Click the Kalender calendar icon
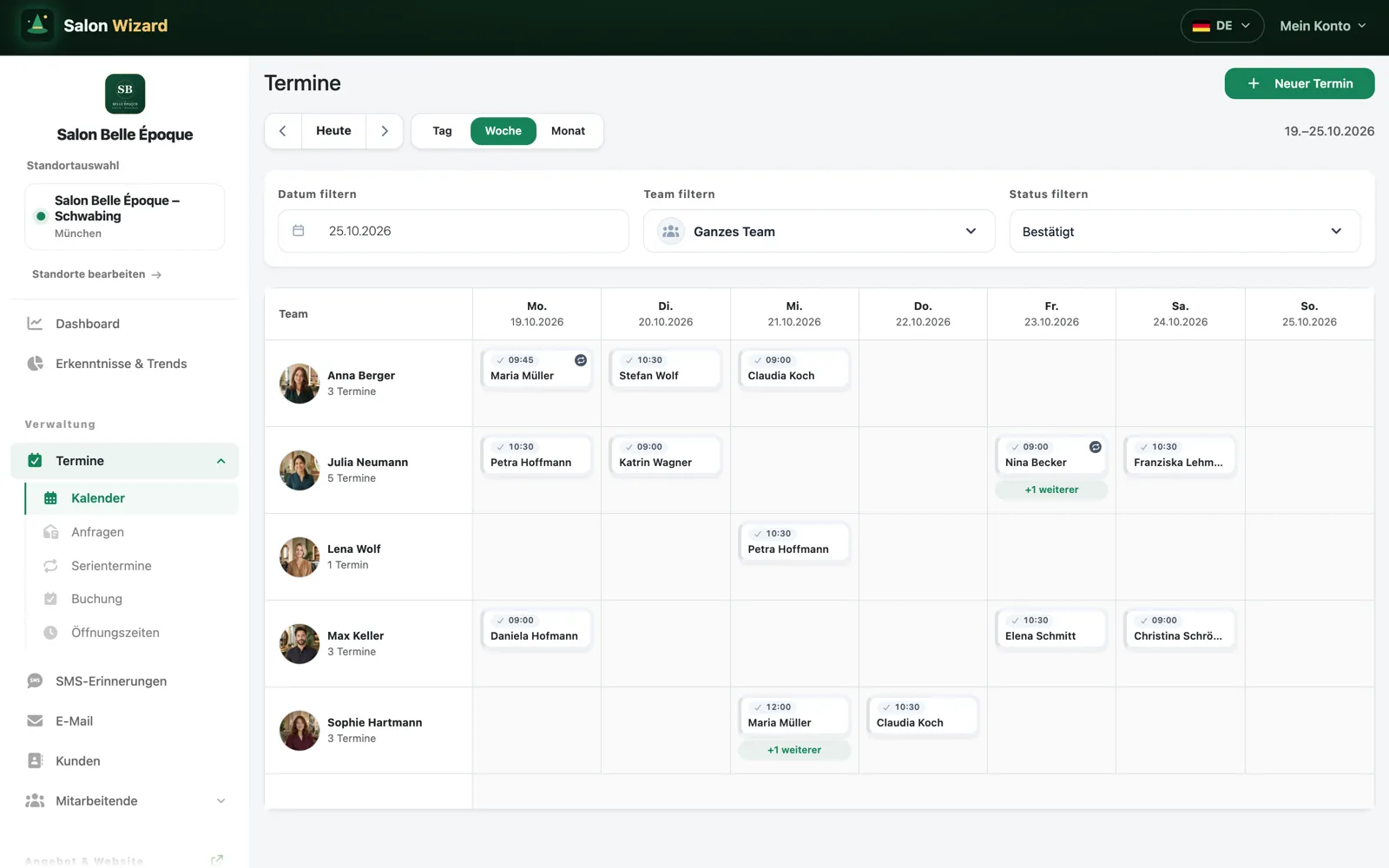The image size is (1389, 868). click(50, 498)
